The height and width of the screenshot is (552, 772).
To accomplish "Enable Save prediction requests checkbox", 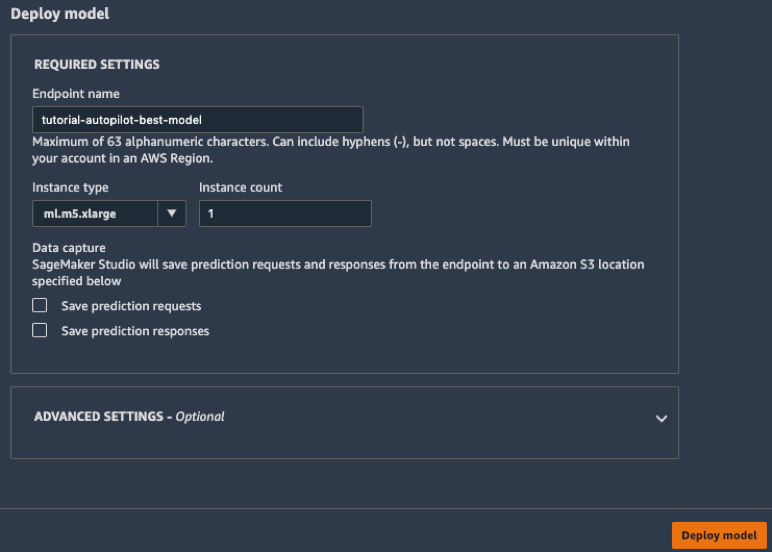I will pos(39,305).
